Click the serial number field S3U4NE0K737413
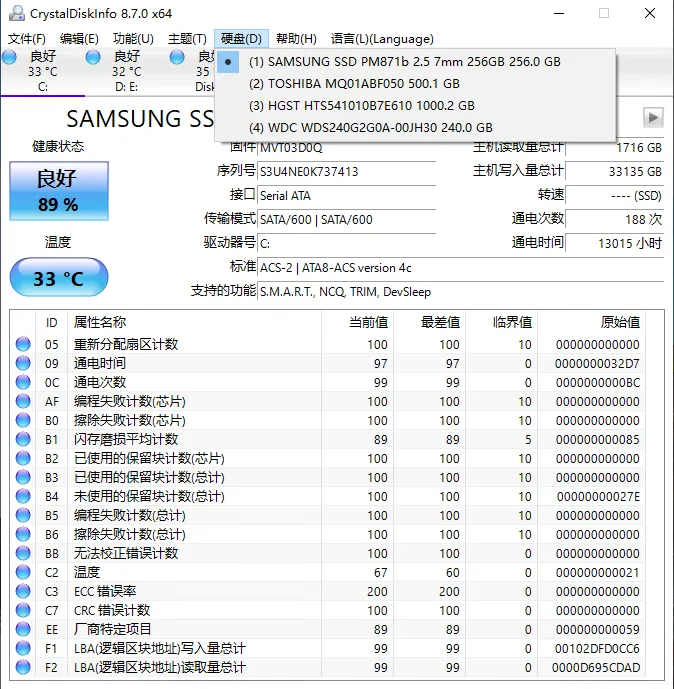 pyautogui.click(x=347, y=171)
